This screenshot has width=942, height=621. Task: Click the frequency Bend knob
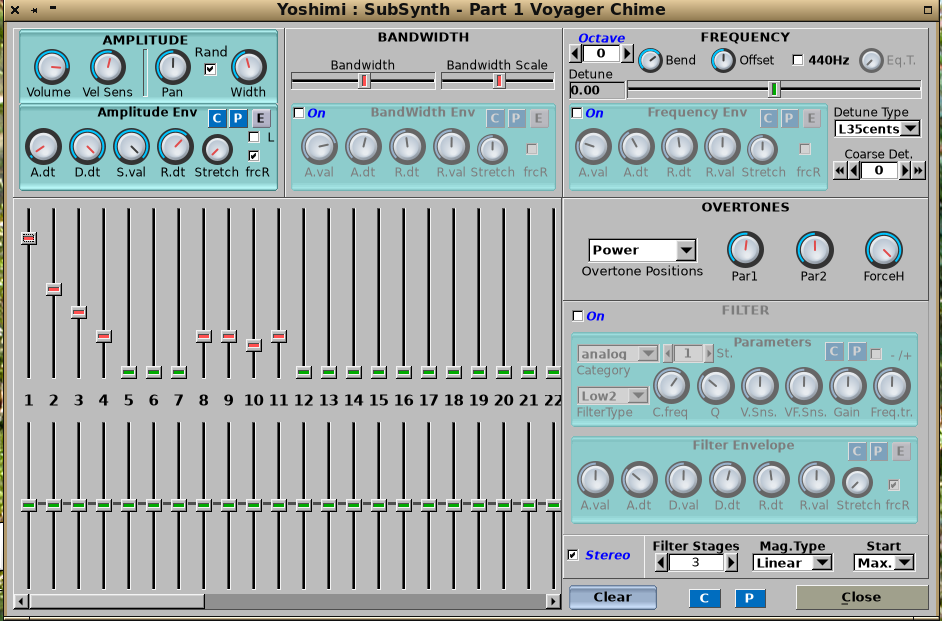(x=650, y=60)
